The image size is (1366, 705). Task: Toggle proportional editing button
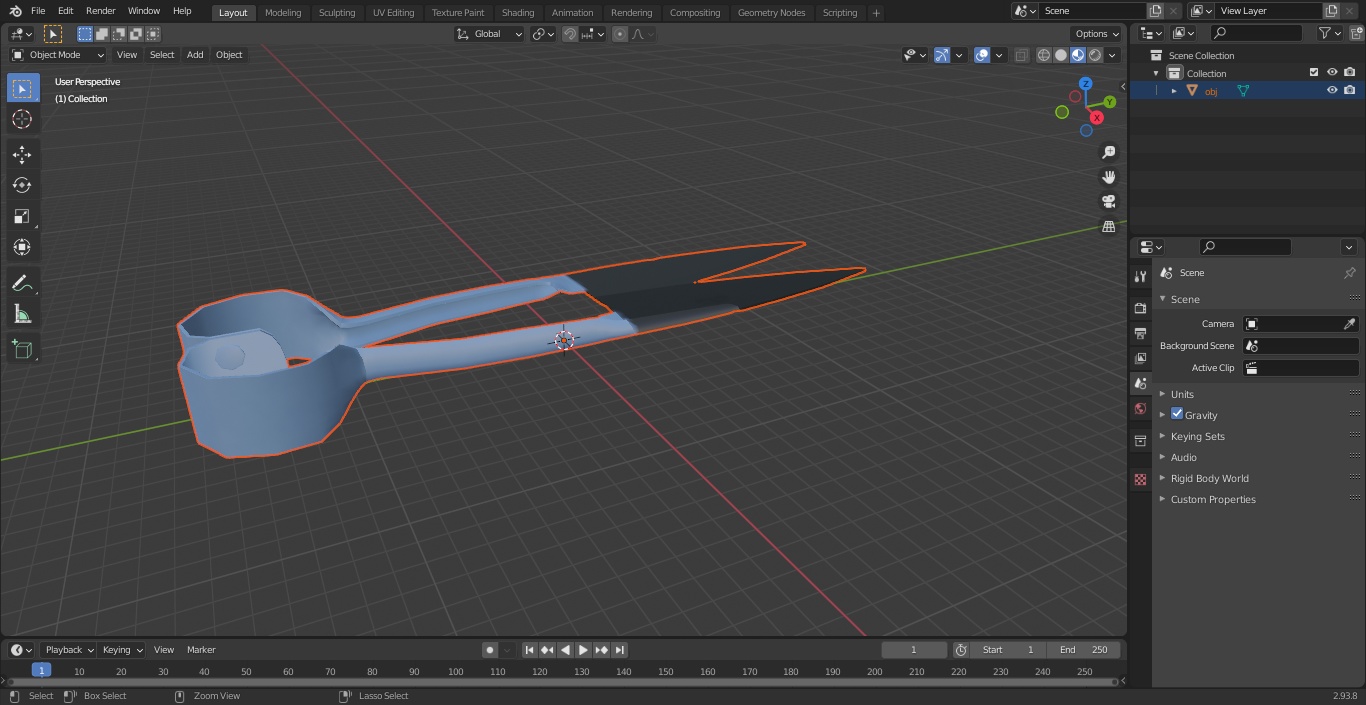620,34
